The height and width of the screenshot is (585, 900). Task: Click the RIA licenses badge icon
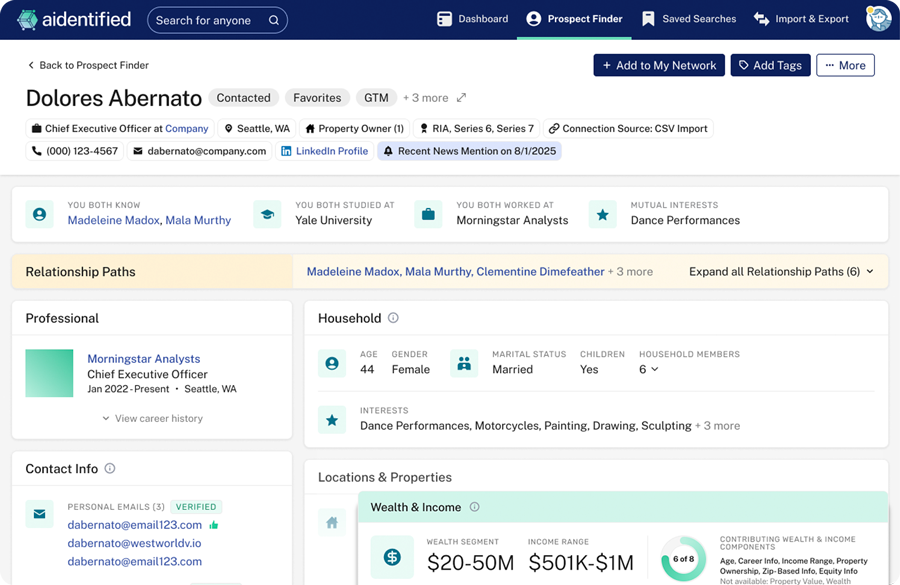(424, 129)
